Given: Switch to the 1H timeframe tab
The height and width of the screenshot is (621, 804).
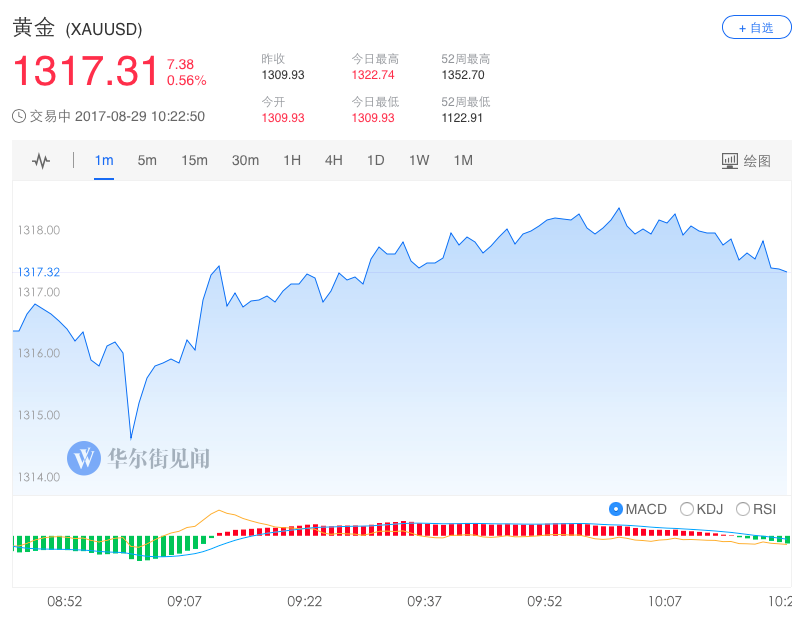Looking at the screenshot, I should coord(292,161).
